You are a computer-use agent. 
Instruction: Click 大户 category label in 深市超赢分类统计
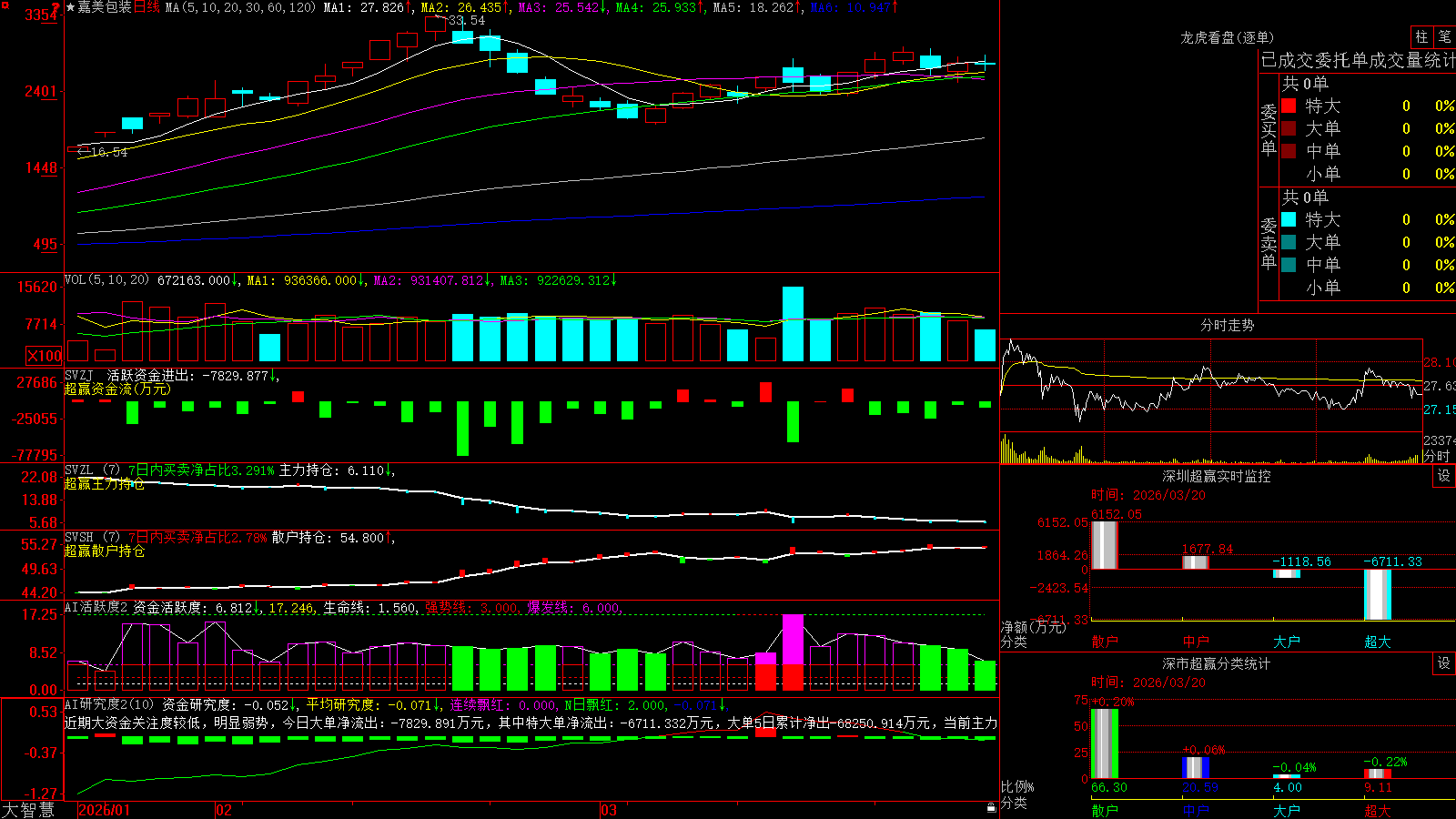click(x=1287, y=811)
